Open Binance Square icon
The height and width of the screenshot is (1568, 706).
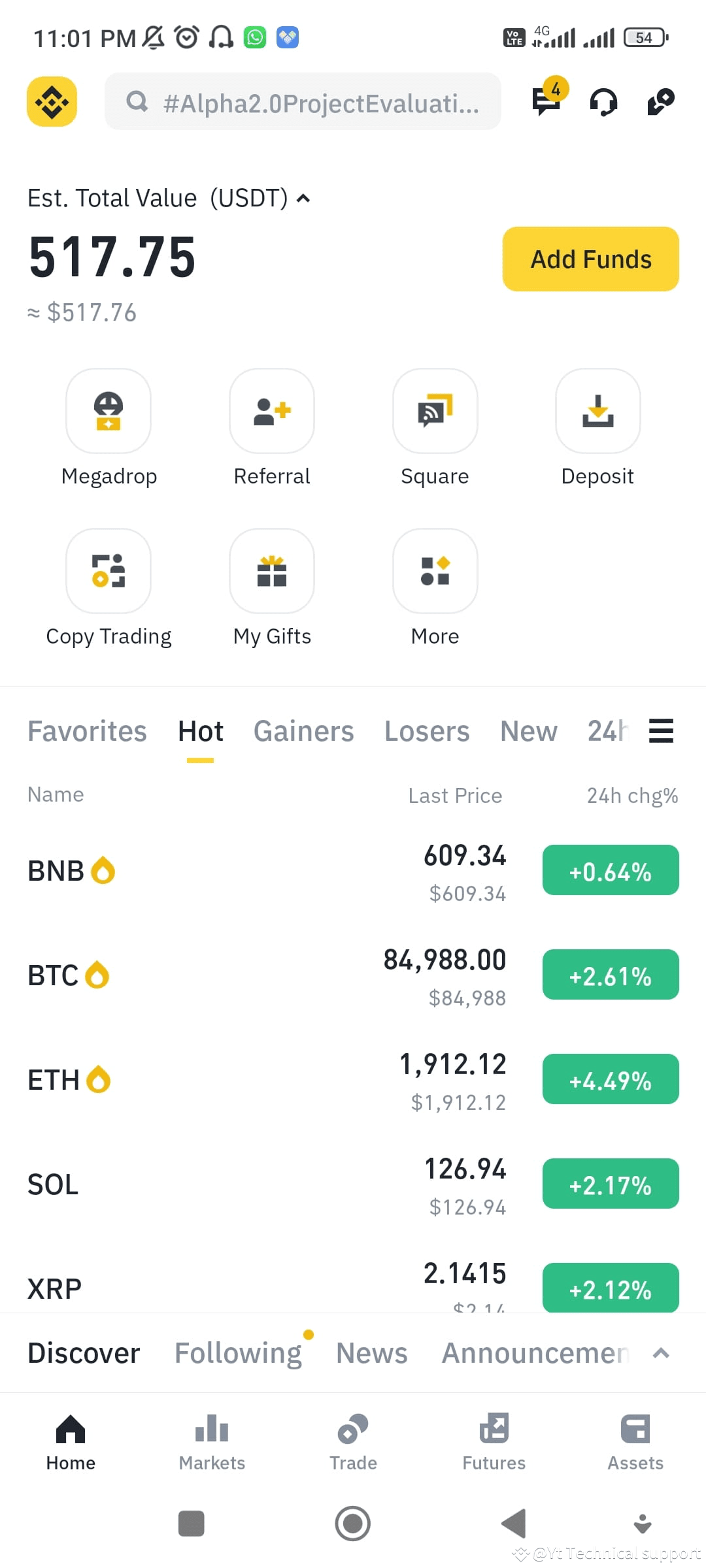pyautogui.click(x=435, y=411)
